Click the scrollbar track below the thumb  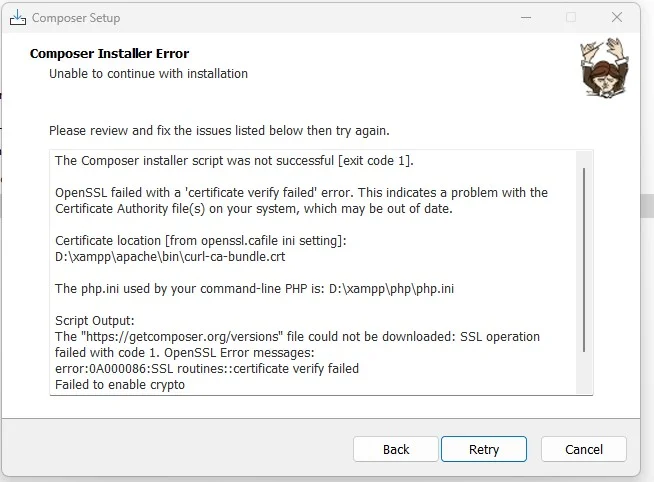pyautogui.click(x=584, y=372)
